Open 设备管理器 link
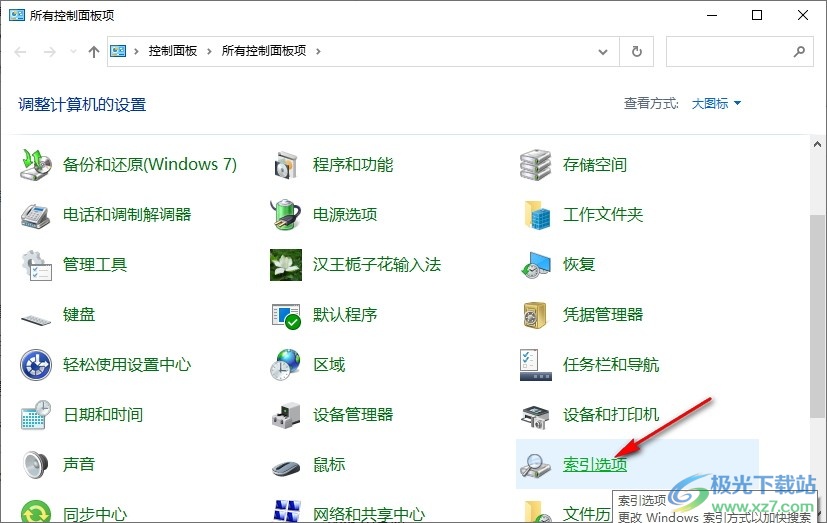 (x=353, y=414)
